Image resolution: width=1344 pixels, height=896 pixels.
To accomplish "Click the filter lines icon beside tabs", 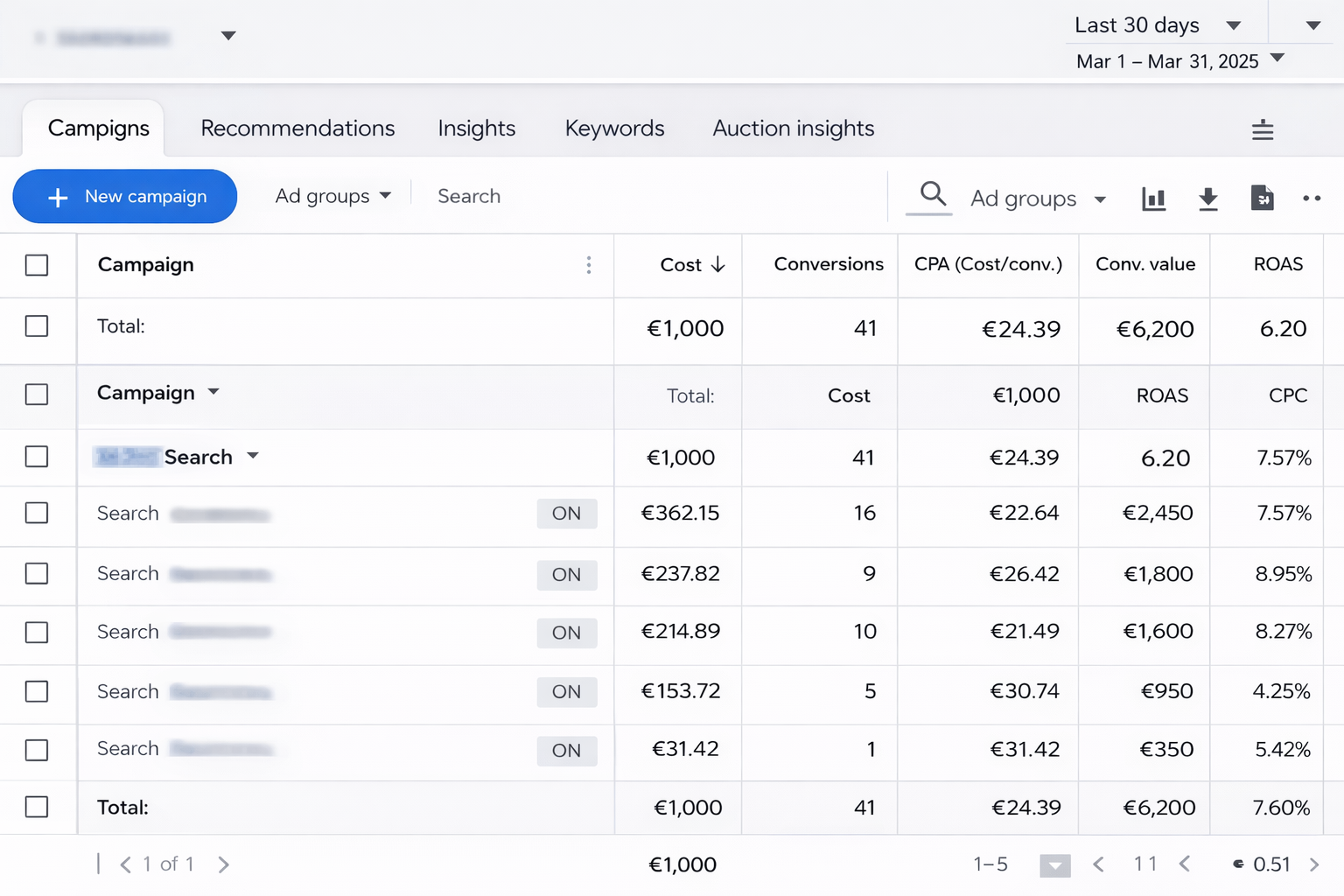I will pos(1262,130).
